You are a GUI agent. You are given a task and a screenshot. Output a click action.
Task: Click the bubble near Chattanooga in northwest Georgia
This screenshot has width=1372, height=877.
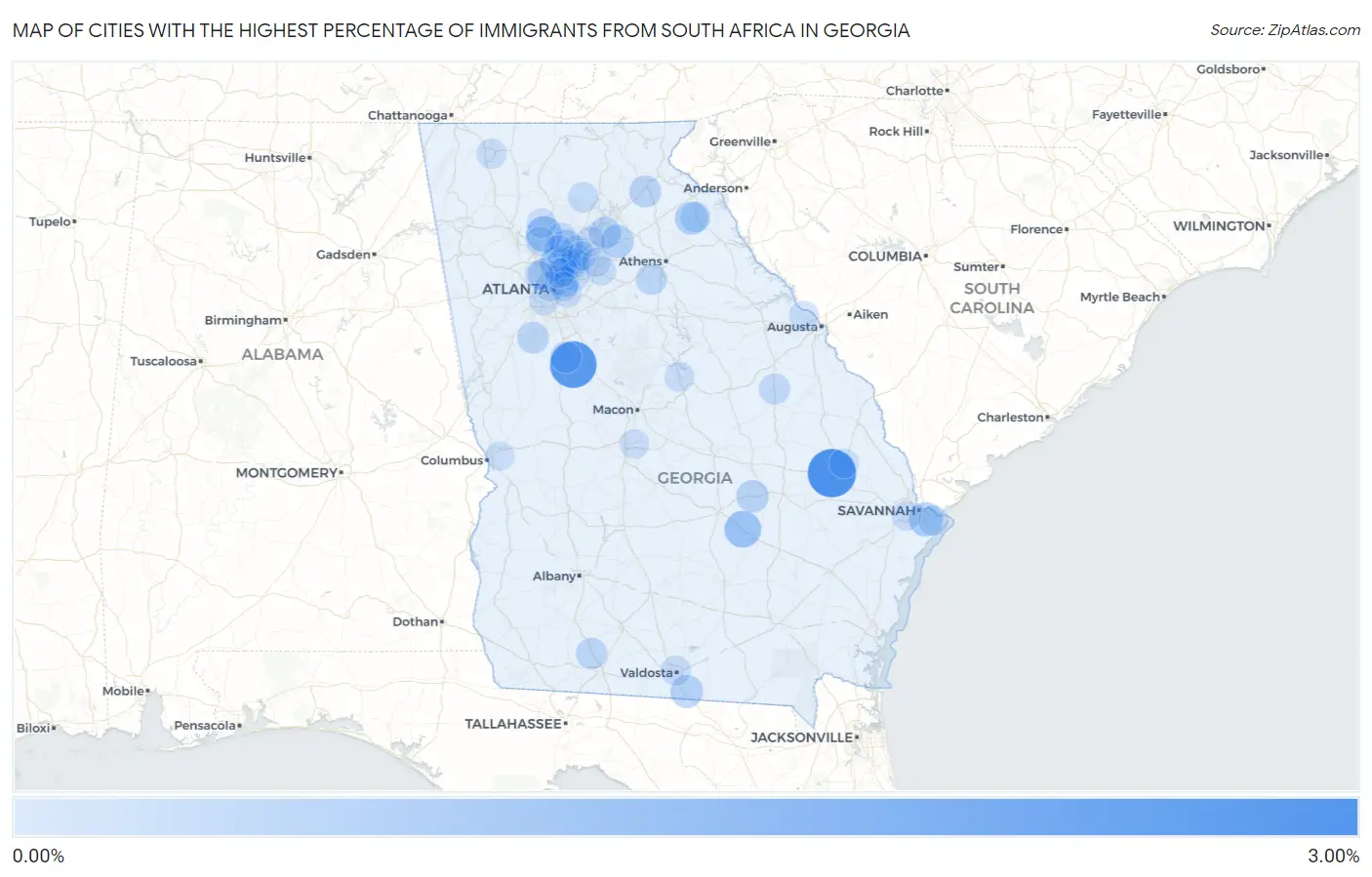492,153
